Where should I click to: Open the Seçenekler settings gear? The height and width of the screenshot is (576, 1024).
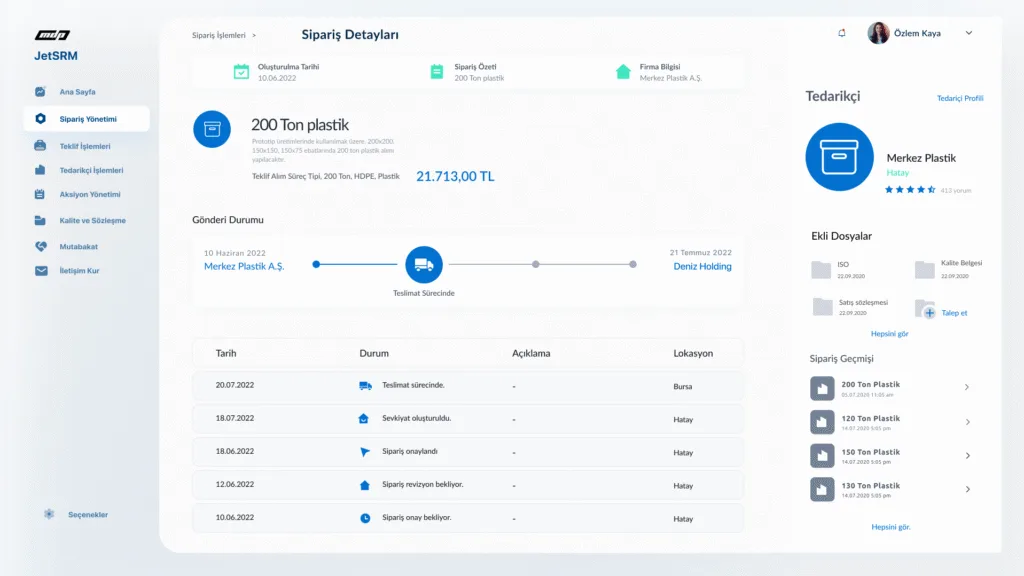(49, 514)
